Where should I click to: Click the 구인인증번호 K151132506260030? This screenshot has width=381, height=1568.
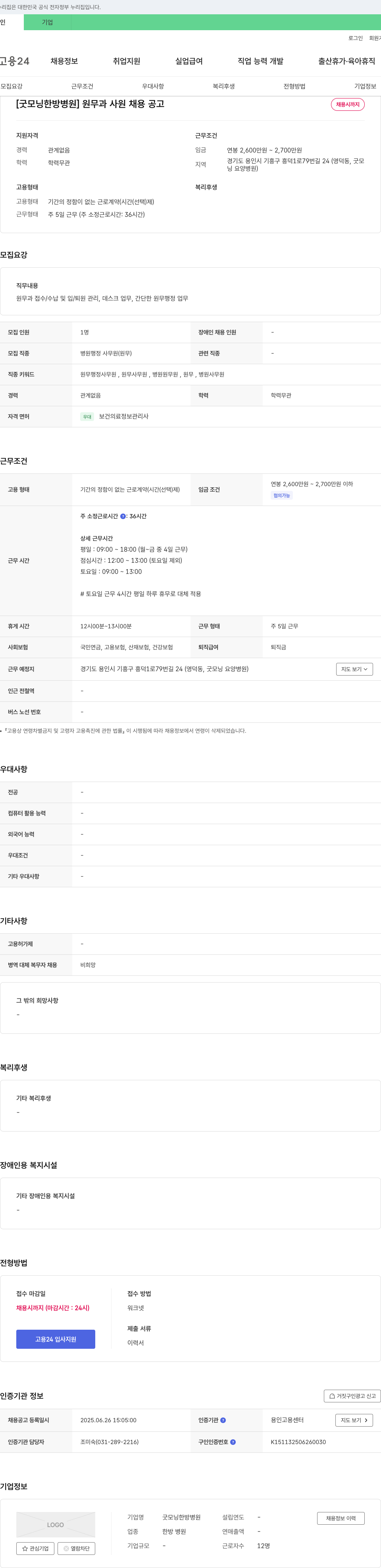click(x=298, y=1442)
